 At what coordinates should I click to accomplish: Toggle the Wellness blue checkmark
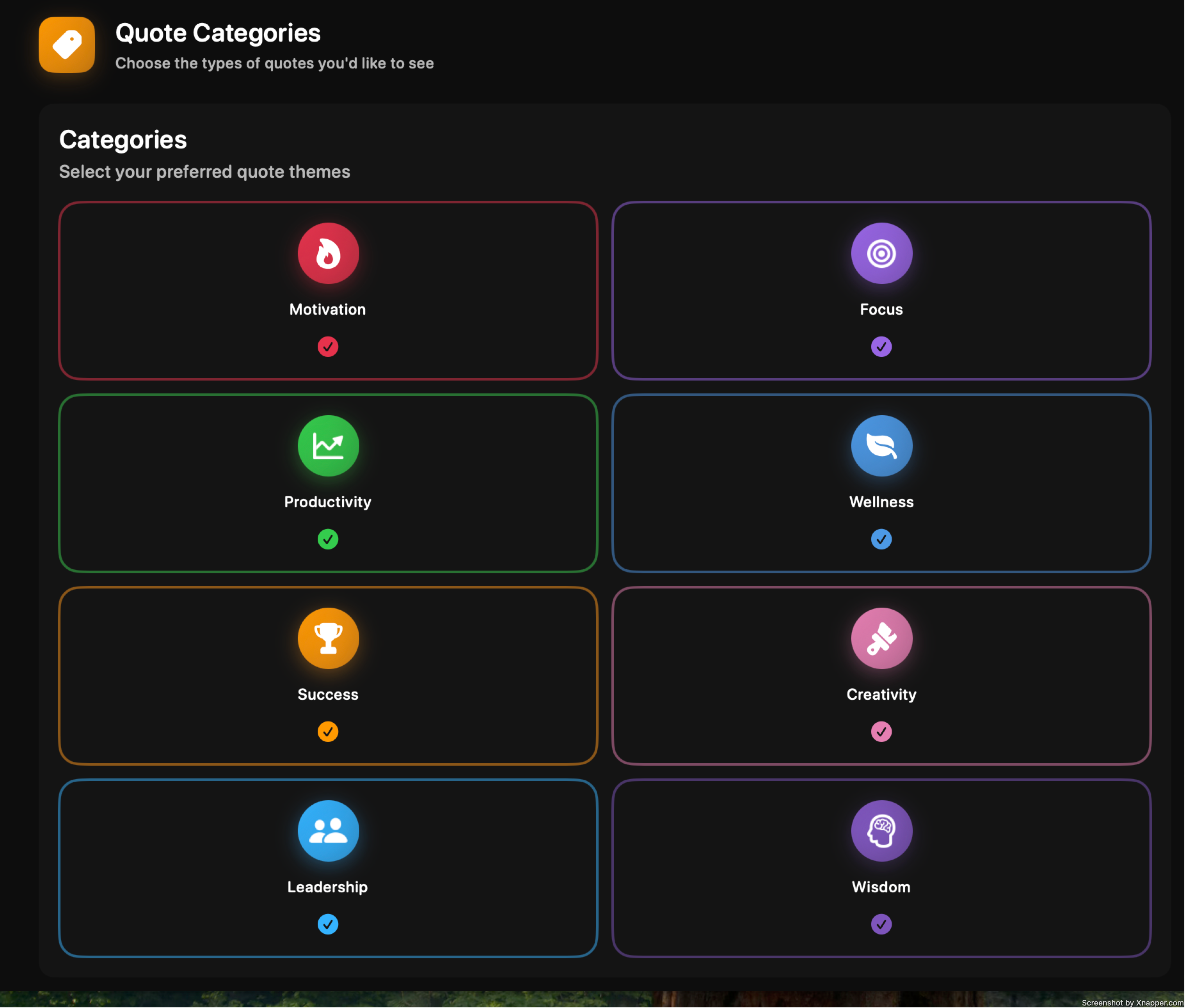click(x=881, y=539)
